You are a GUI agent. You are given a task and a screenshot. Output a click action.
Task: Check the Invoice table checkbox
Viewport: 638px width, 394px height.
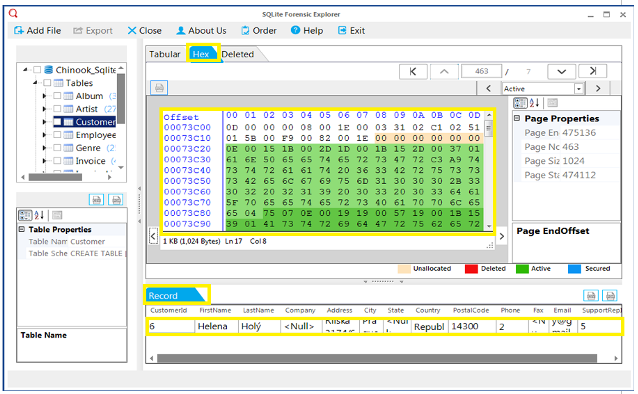[x=57, y=161]
